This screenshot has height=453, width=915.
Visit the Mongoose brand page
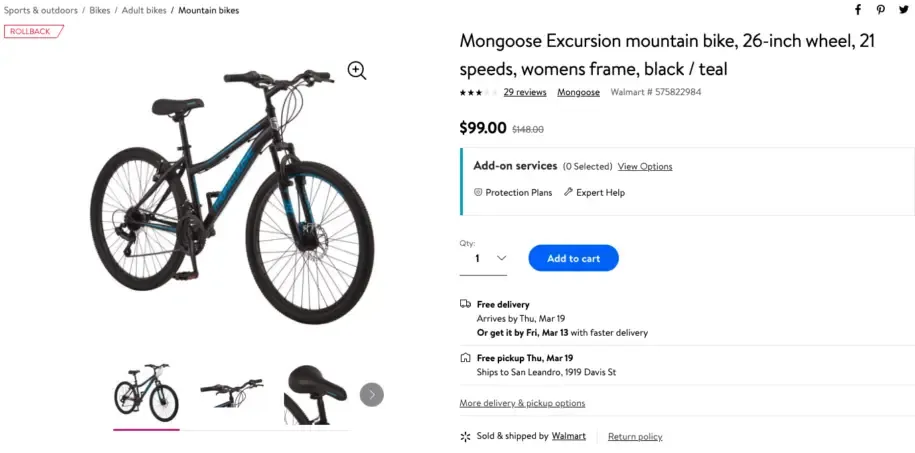tap(578, 92)
